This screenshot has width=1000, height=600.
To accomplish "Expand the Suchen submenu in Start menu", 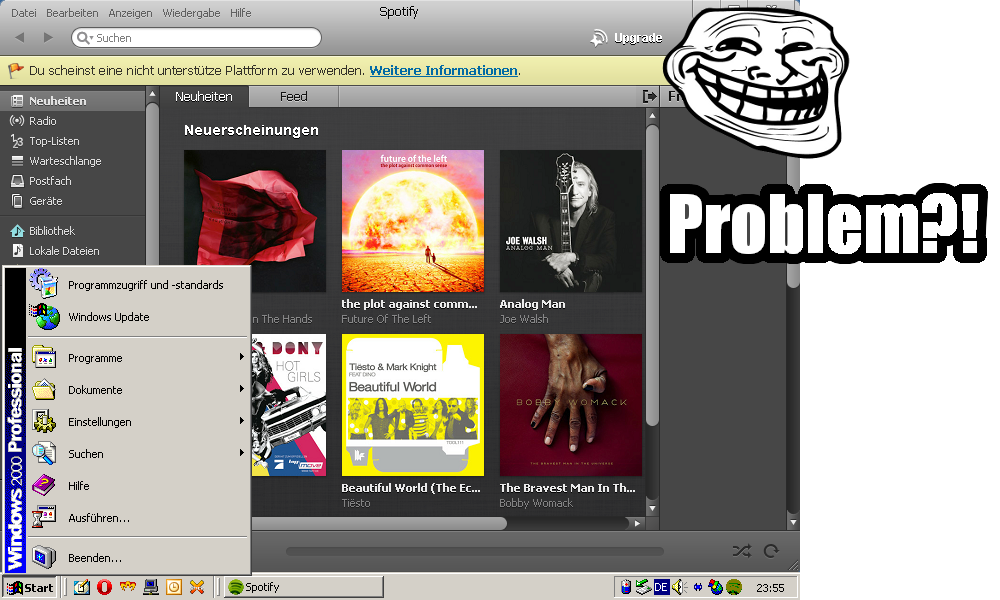I will [138, 453].
